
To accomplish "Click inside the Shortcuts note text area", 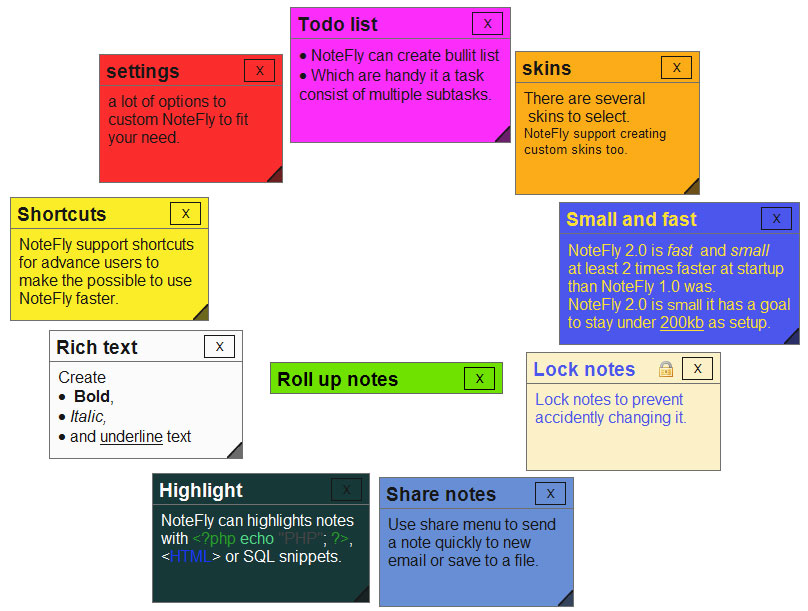I will coord(107,271).
